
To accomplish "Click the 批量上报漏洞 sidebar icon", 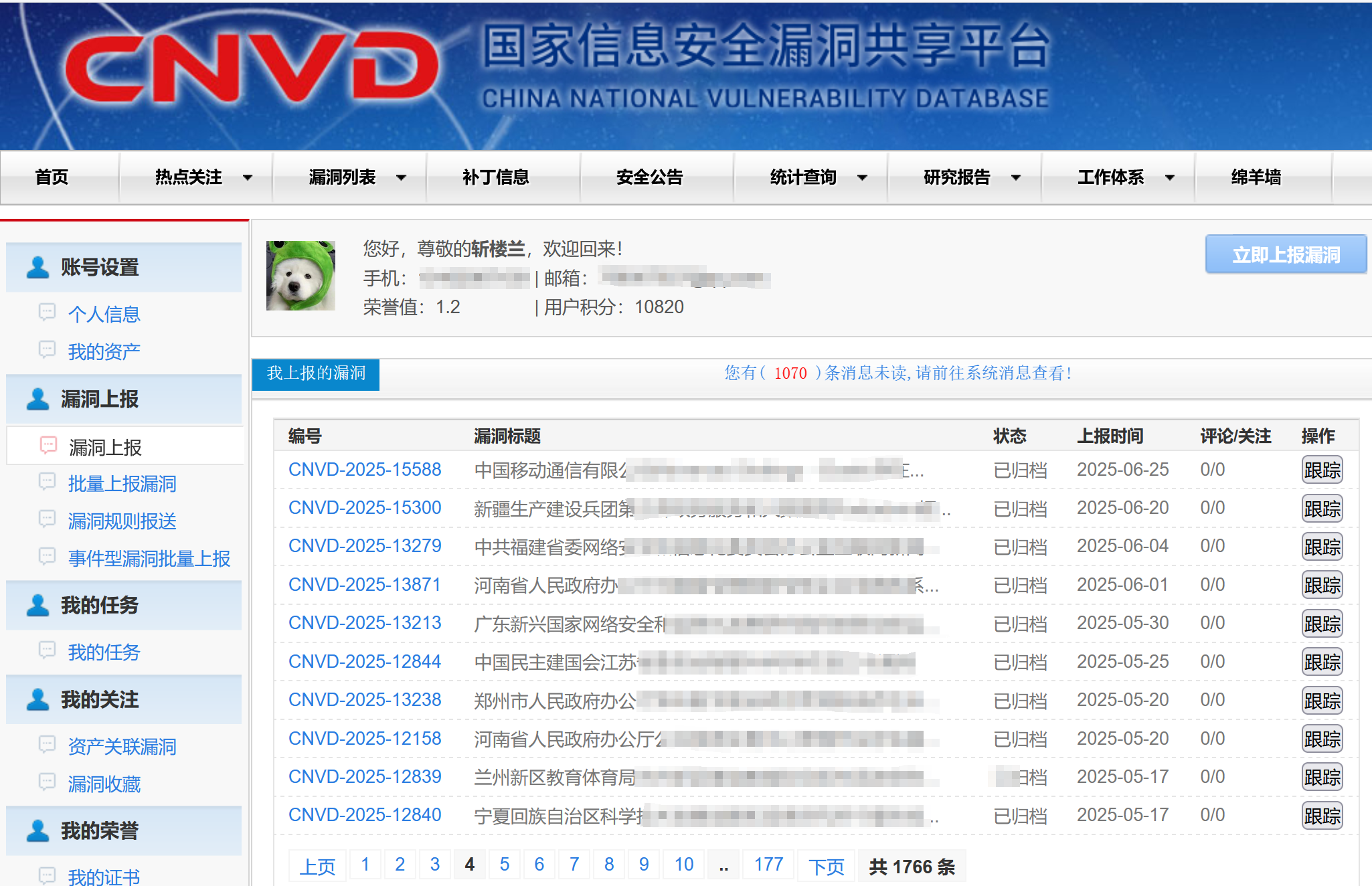I will point(47,483).
